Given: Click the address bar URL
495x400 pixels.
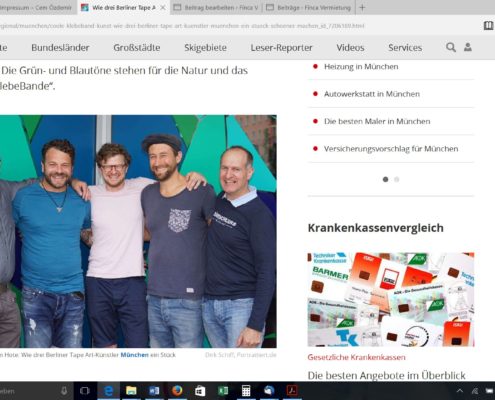Looking at the screenshot, I should [182, 26].
